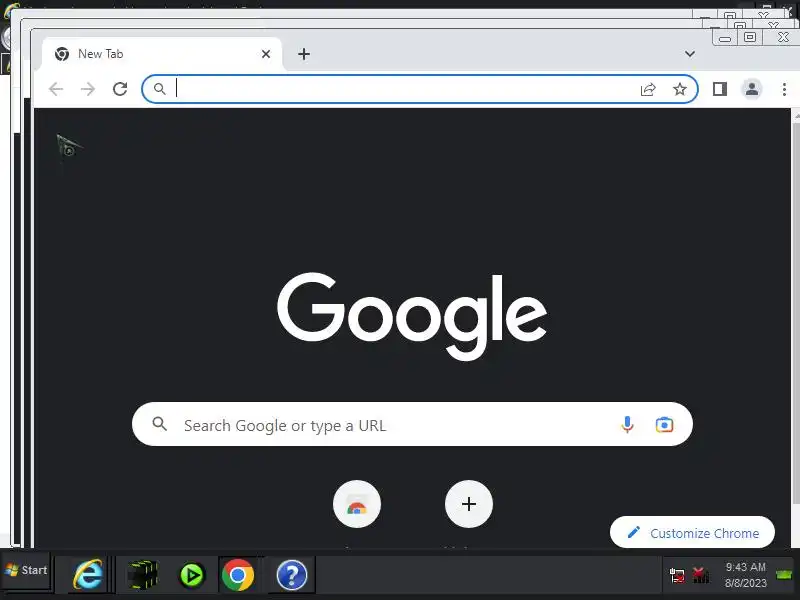Click the Chrome icon in the taskbar
The height and width of the screenshot is (600, 800).
point(238,575)
